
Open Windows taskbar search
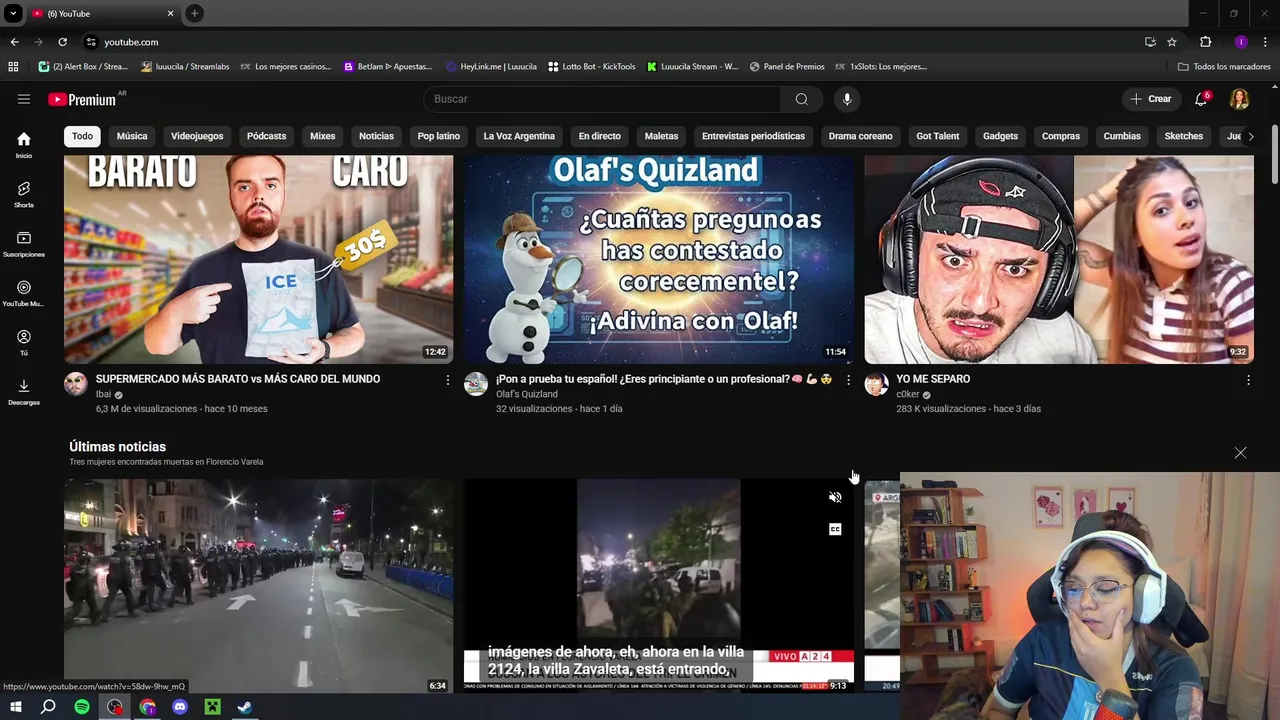[48, 707]
